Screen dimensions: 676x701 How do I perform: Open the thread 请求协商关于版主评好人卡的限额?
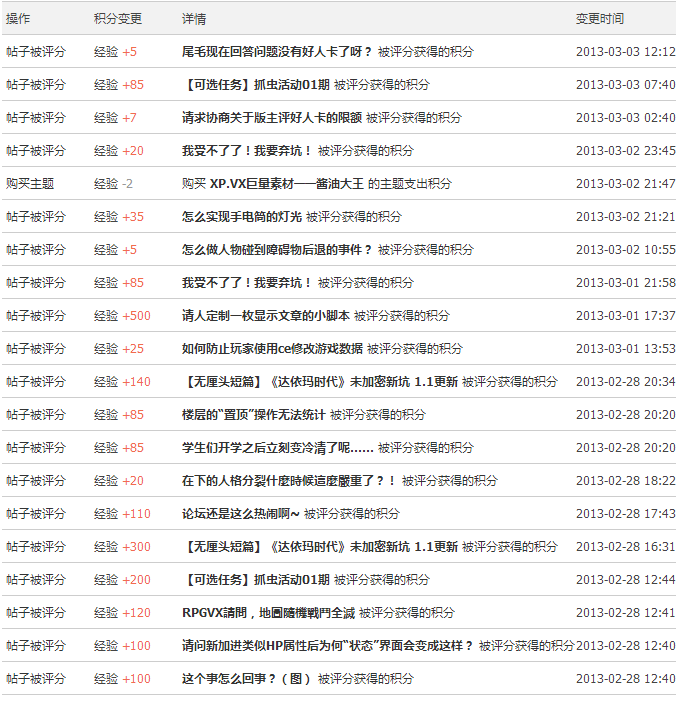click(x=272, y=118)
